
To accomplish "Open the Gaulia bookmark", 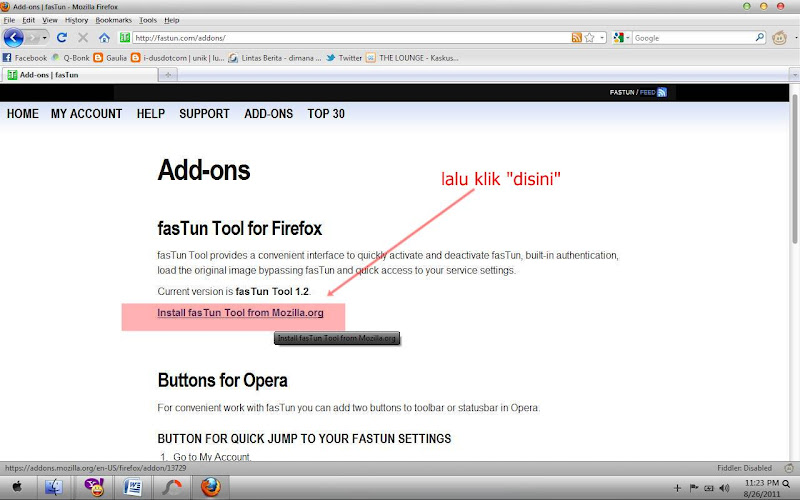I will pyautogui.click(x=110, y=58).
